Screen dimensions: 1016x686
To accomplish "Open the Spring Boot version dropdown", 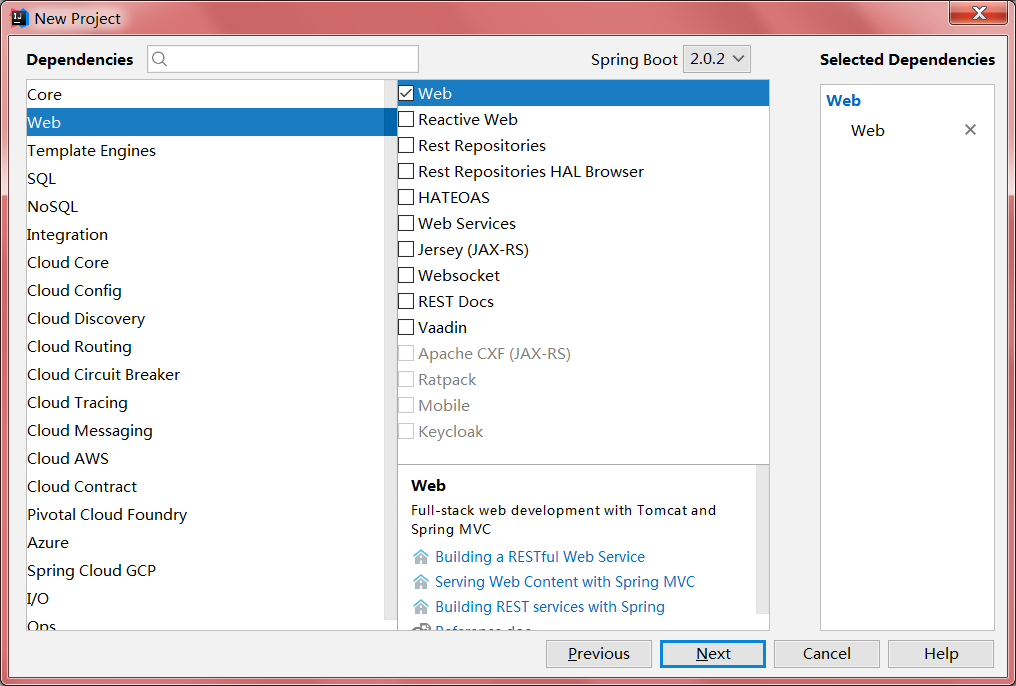I will (716, 59).
